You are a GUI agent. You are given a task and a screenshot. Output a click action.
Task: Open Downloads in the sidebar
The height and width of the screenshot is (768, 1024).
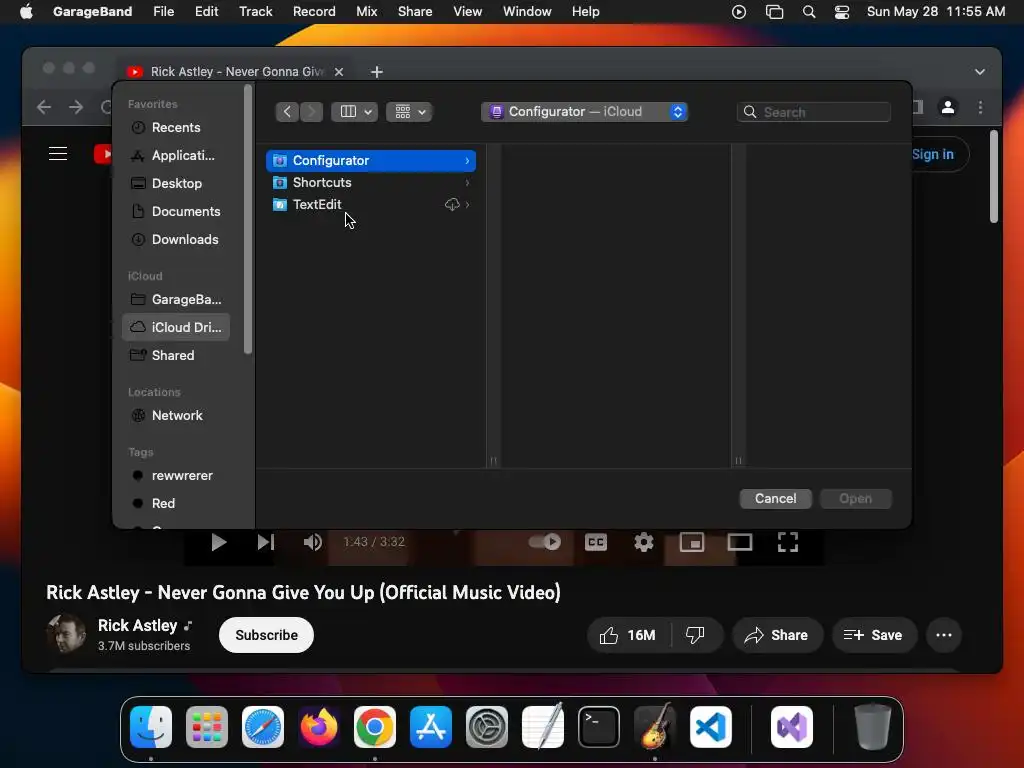pyautogui.click(x=175, y=240)
